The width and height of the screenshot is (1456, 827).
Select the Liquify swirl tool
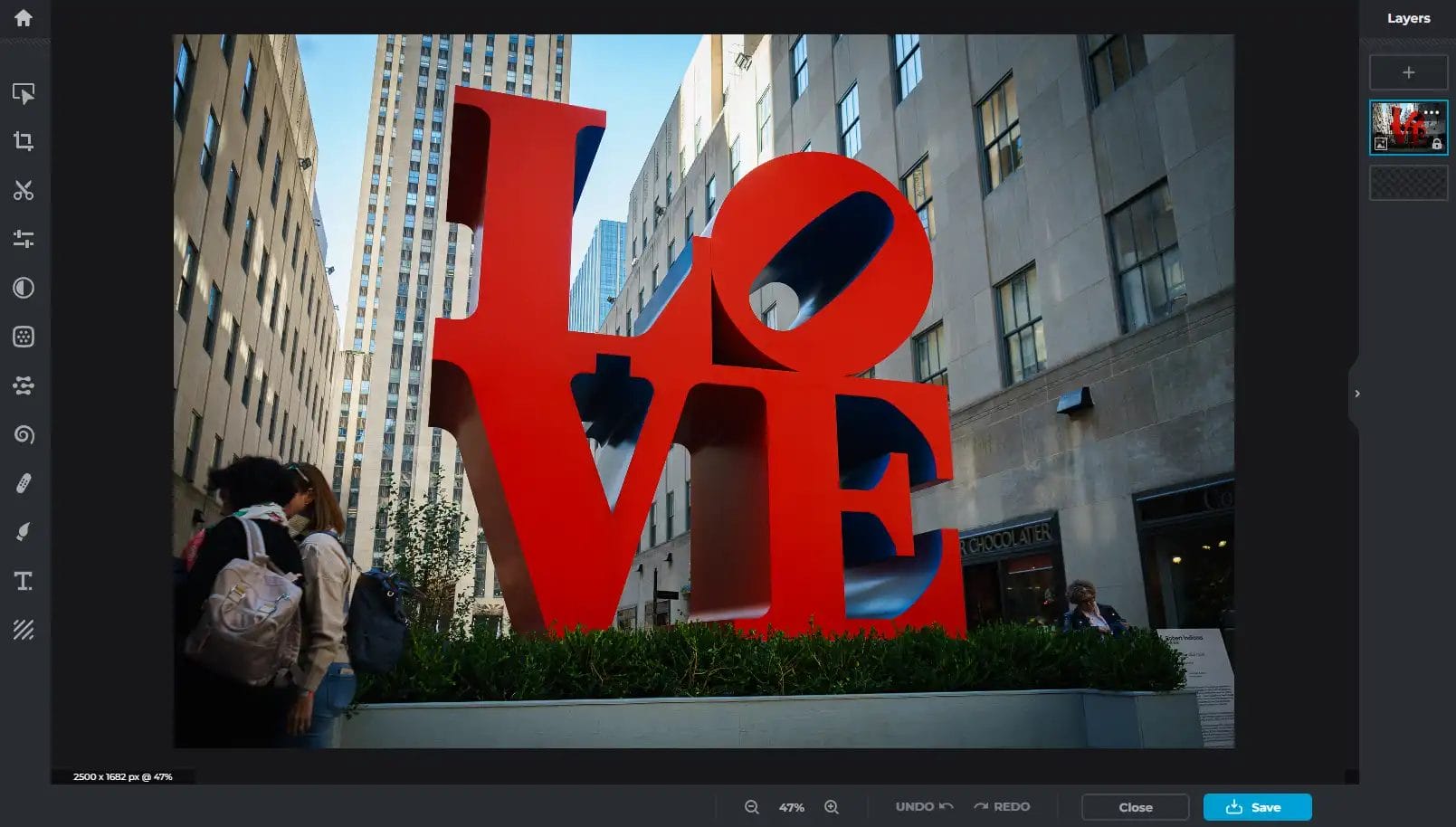pyautogui.click(x=24, y=434)
